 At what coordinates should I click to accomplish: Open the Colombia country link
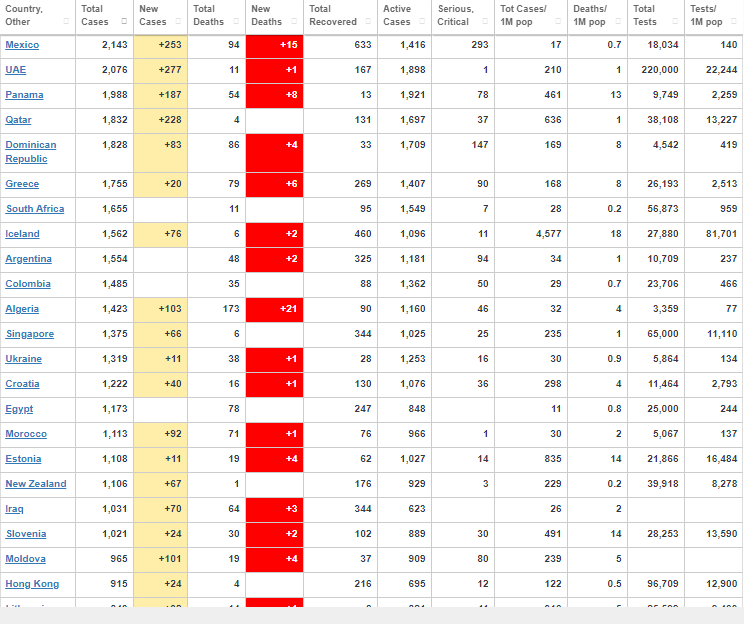[x=28, y=284]
